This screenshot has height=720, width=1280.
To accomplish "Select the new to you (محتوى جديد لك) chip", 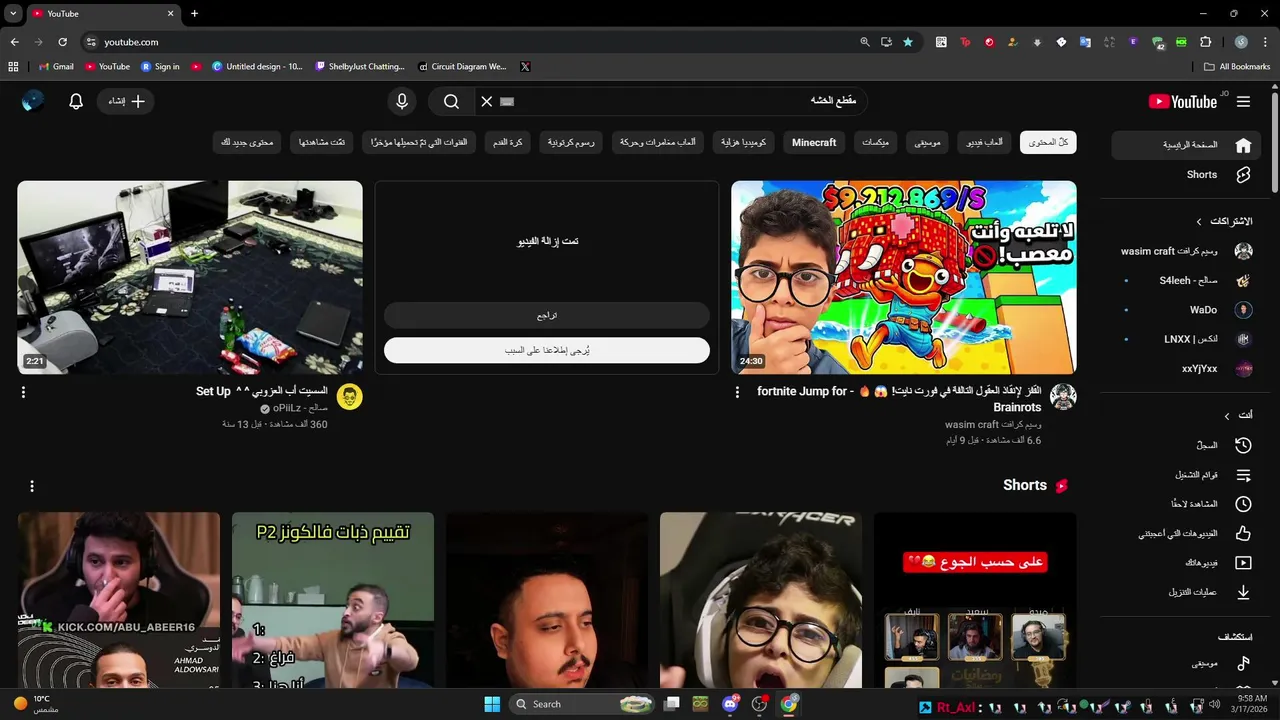I will click(247, 143).
